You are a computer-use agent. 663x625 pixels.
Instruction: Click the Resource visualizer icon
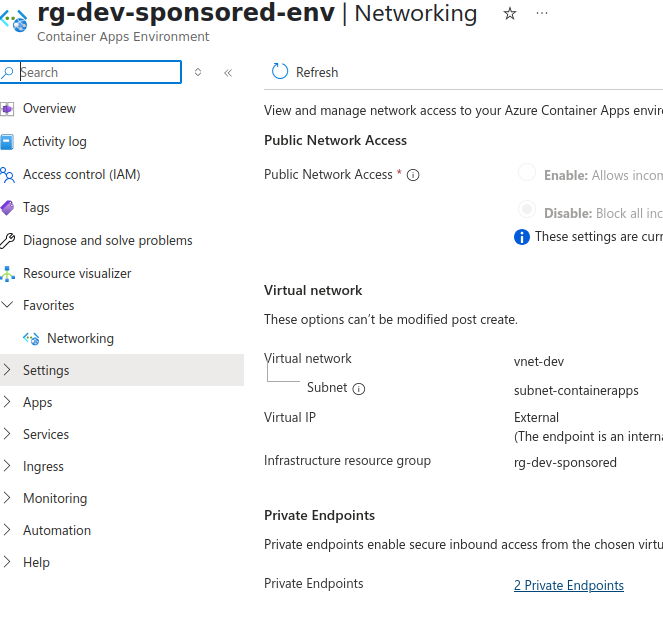pyautogui.click(x=7, y=274)
